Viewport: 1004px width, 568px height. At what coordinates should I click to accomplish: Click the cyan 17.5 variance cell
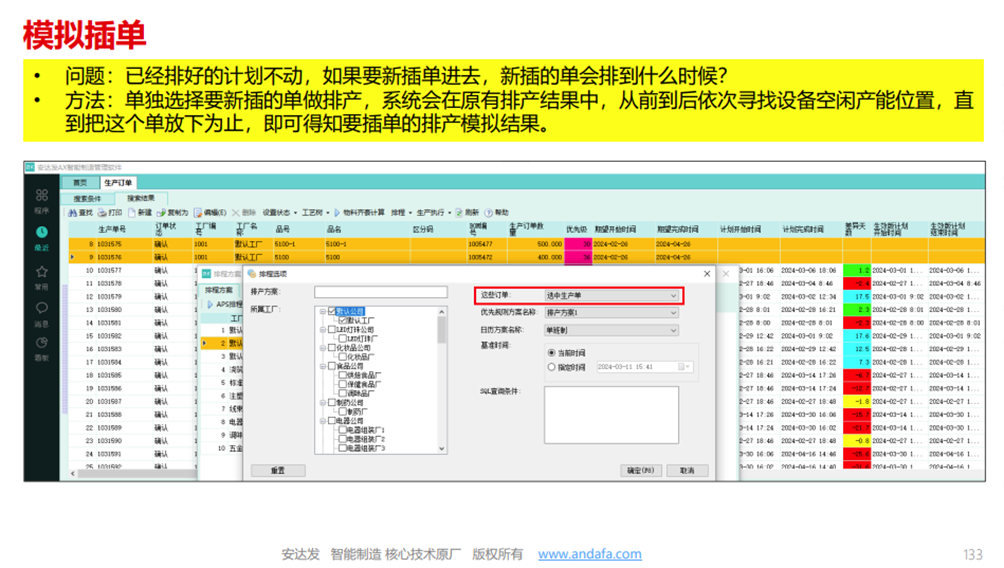coord(857,296)
